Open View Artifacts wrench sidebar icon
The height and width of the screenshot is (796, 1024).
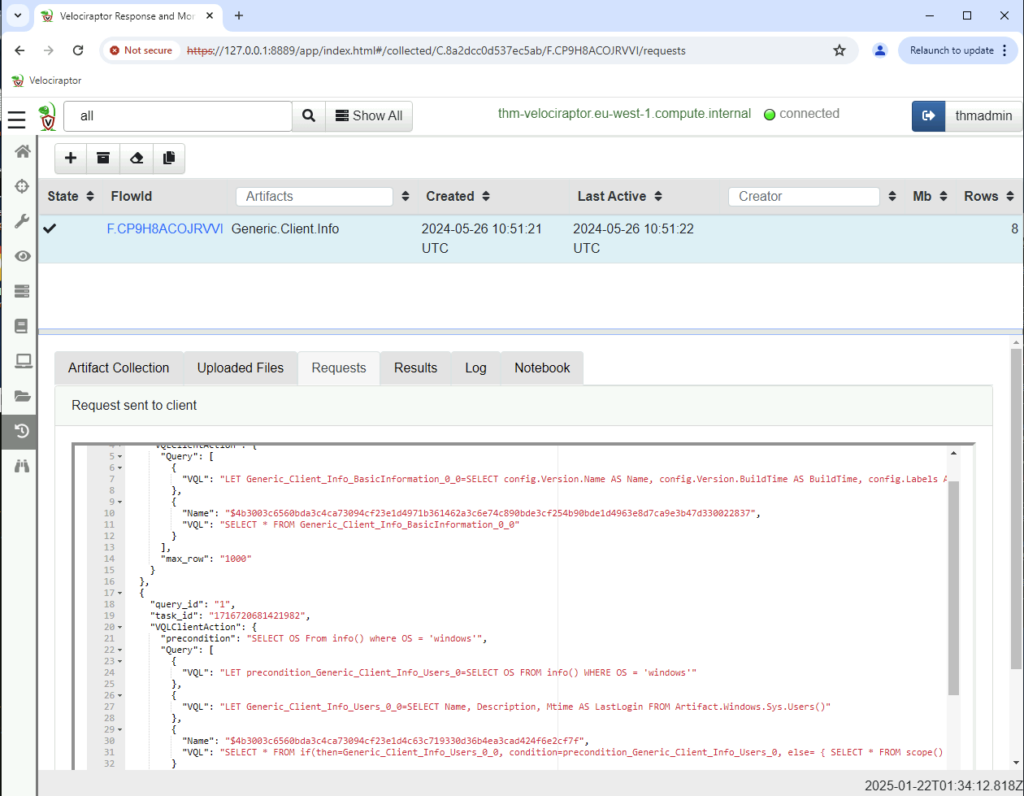[22, 221]
